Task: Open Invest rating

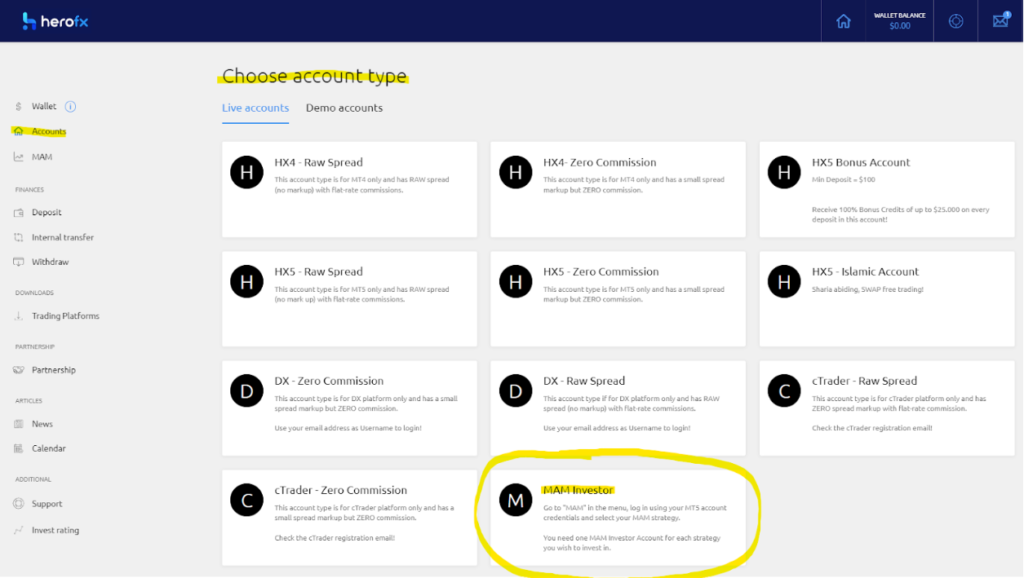Action: click(56, 530)
